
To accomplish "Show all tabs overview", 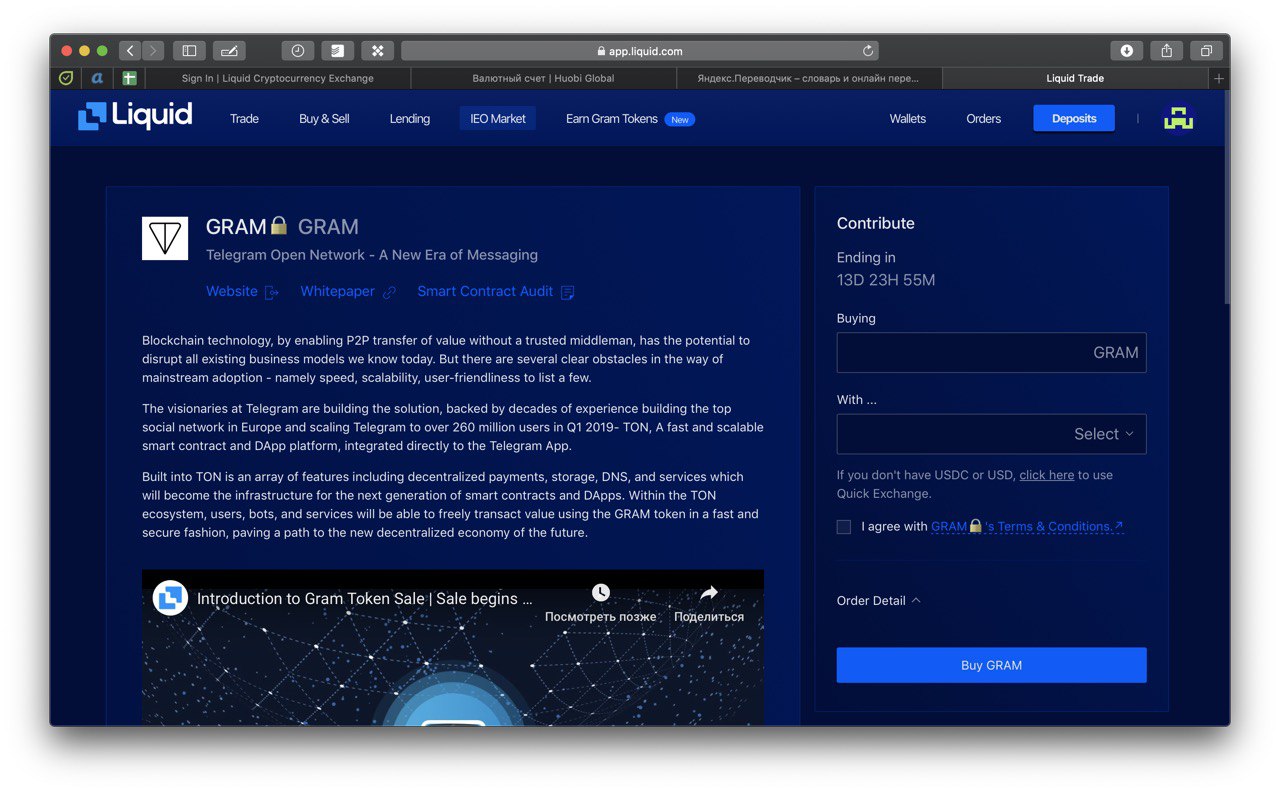I will (1206, 51).
